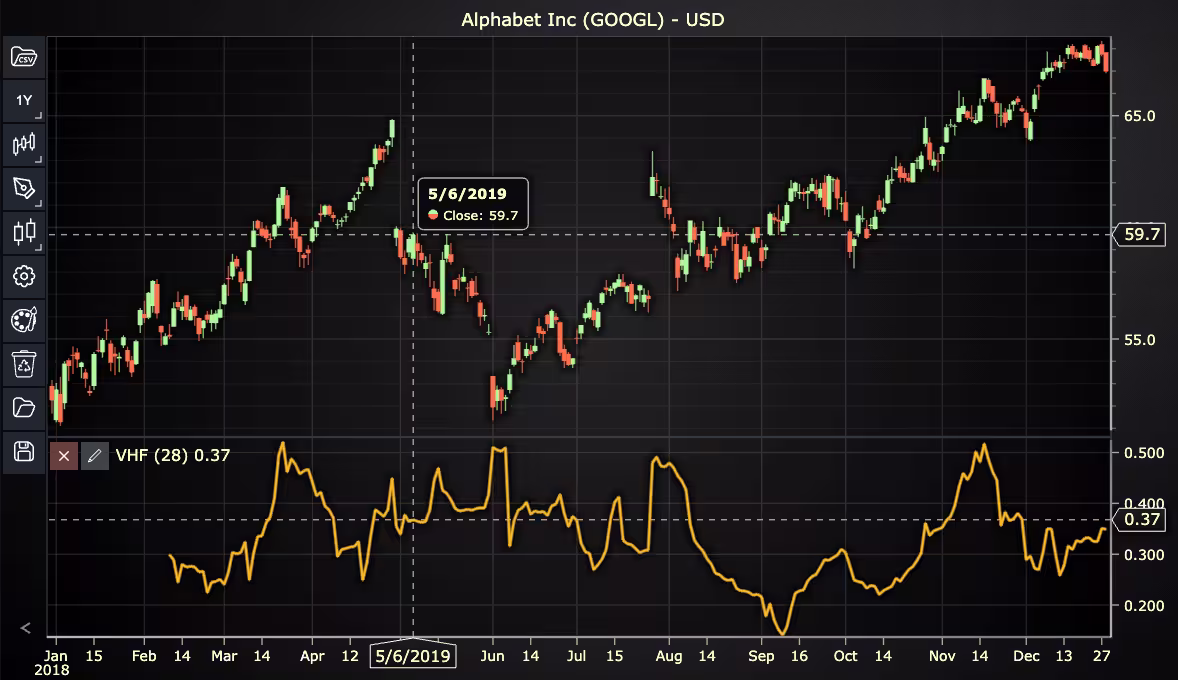Click the 5/6/2019 date label on axis
Image resolution: width=1178 pixels, height=680 pixels.
(413, 656)
